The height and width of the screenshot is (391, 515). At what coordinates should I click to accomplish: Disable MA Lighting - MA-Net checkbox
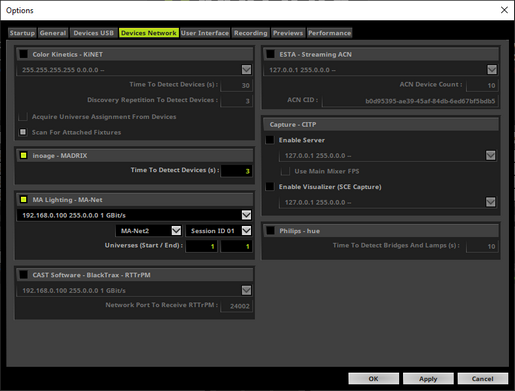[x=24, y=200]
